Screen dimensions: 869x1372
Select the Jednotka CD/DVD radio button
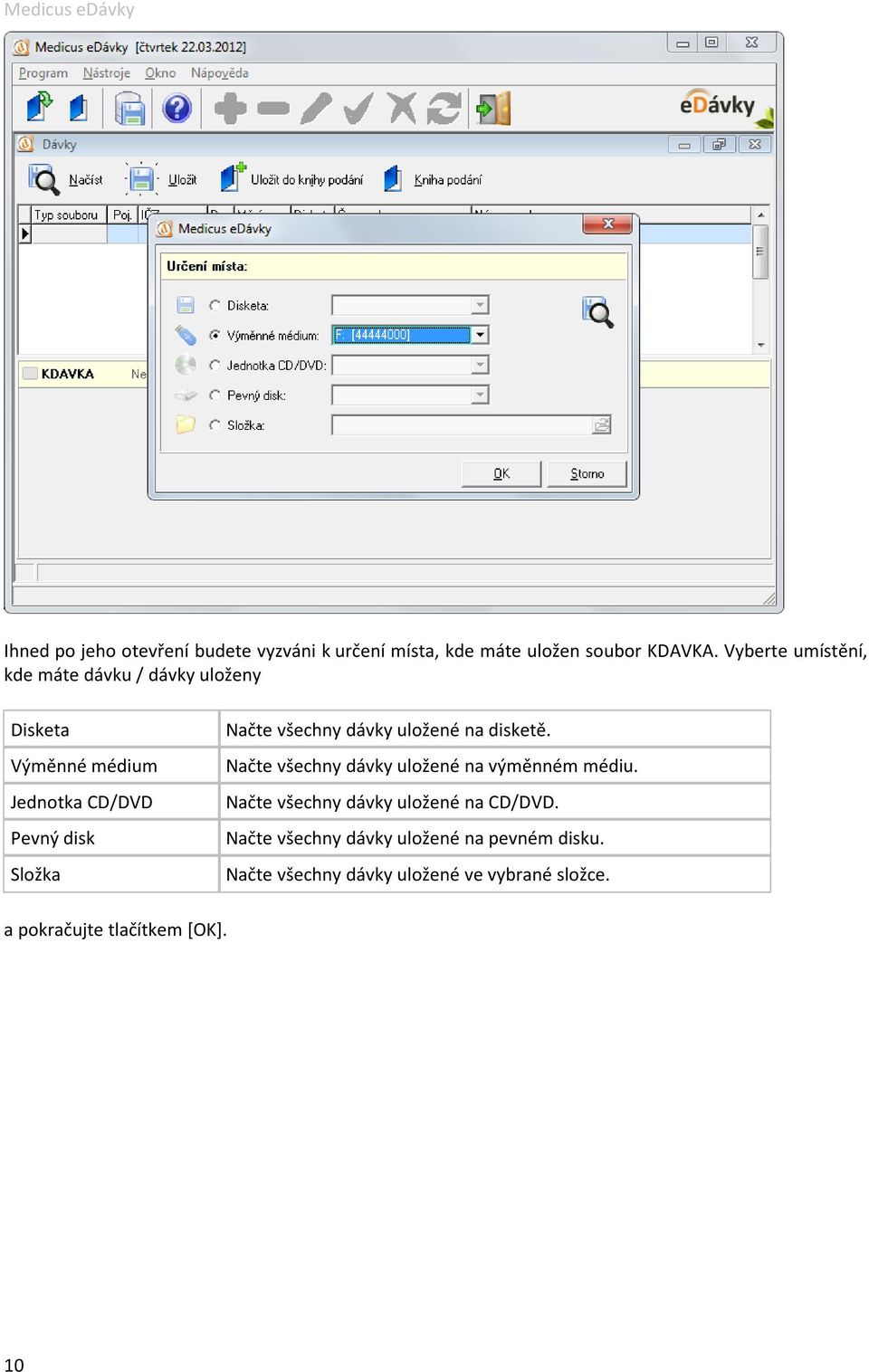click(x=215, y=365)
